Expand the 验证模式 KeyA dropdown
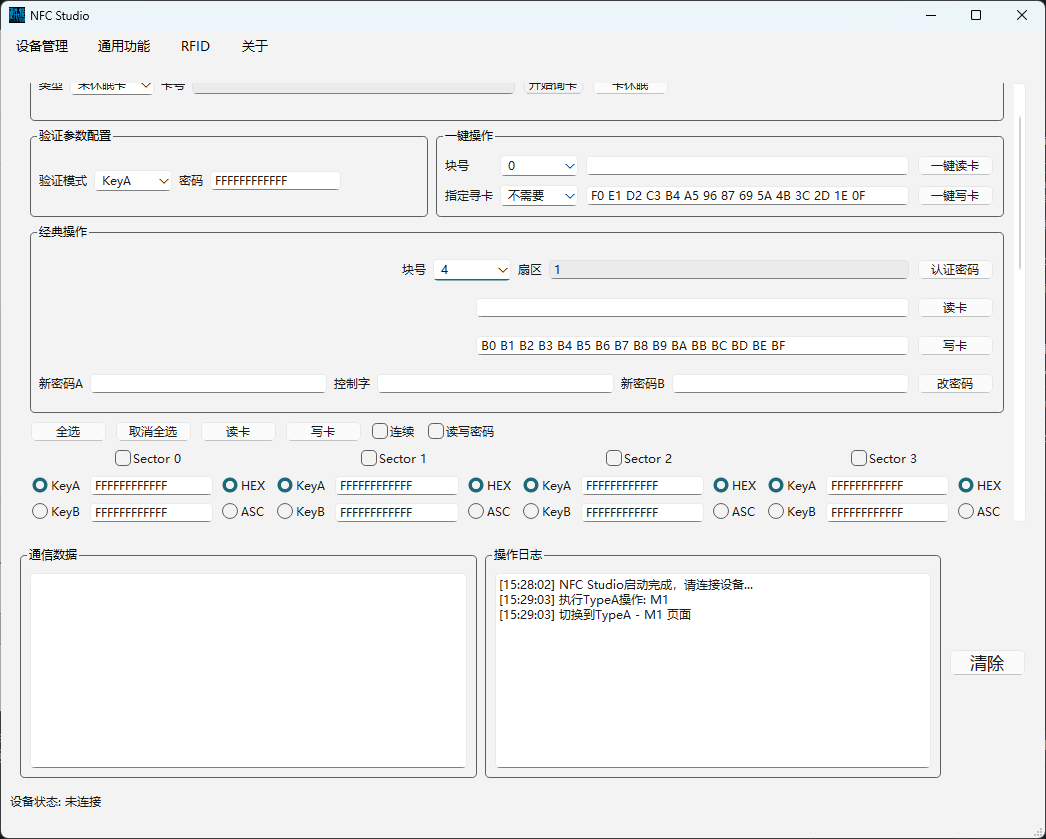The width and height of the screenshot is (1046, 839). pyautogui.click(x=134, y=181)
